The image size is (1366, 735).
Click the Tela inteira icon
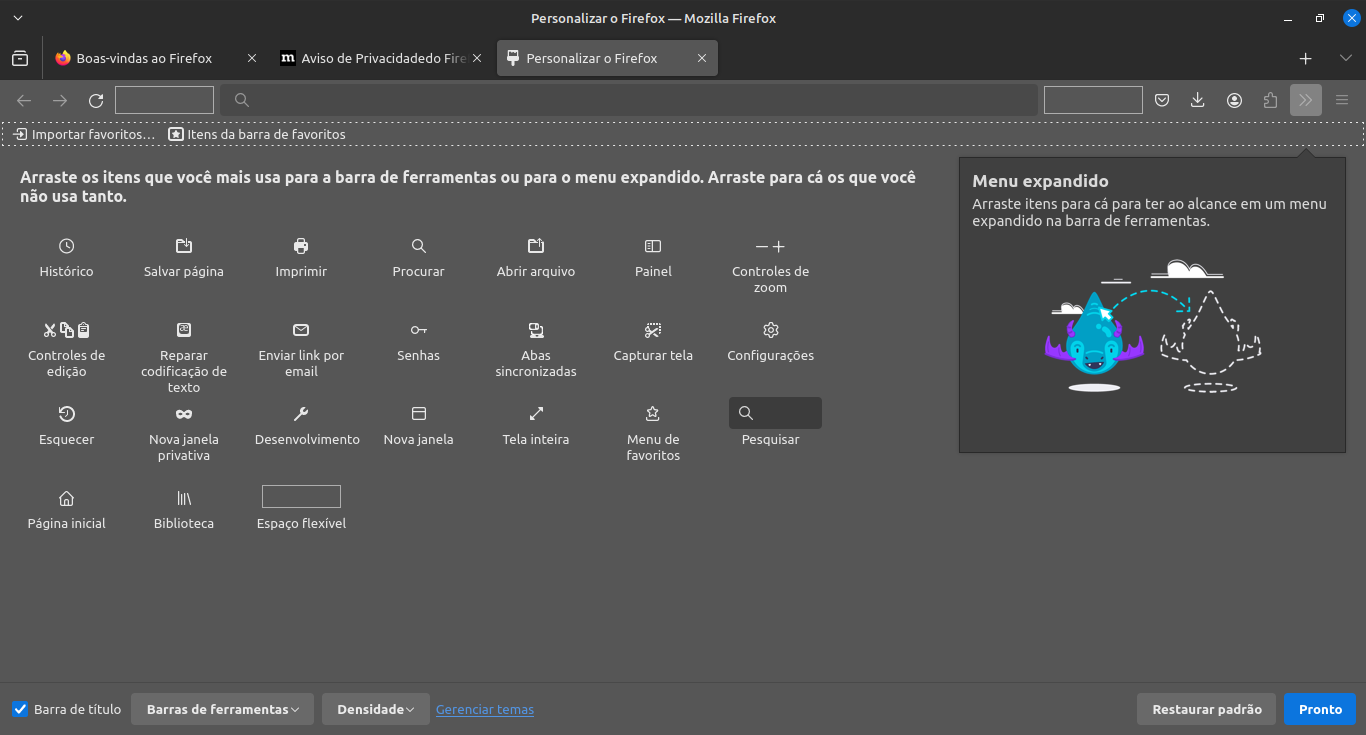[x=536, y=414]
